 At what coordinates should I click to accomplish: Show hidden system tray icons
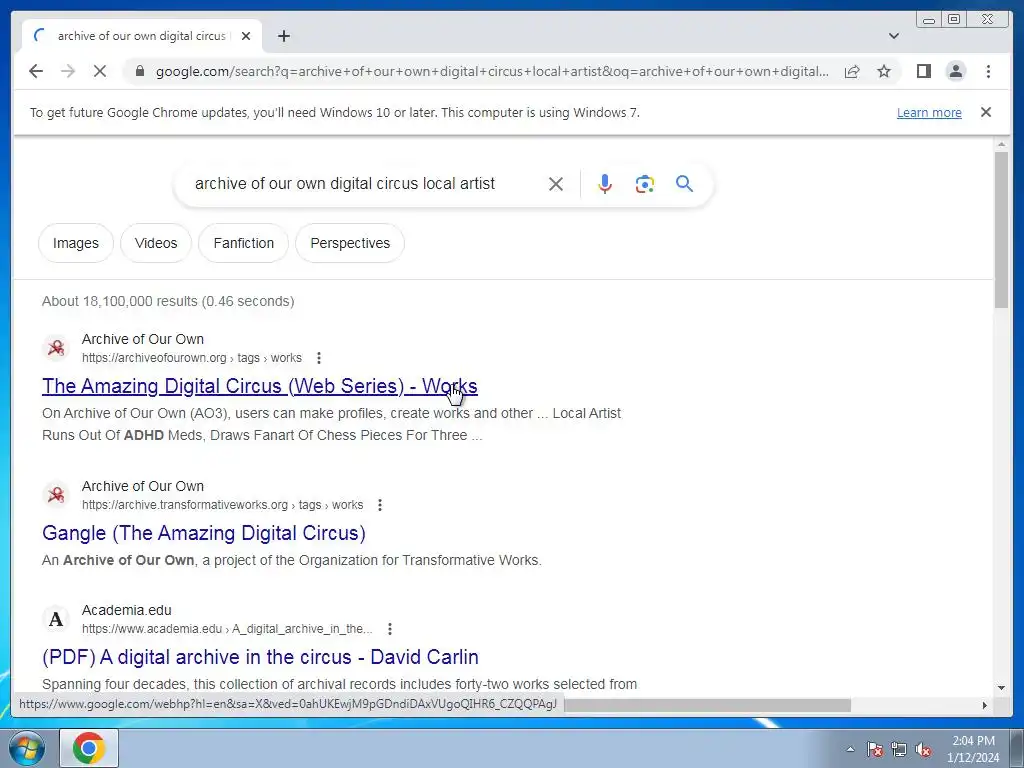[x=850, y=749]
